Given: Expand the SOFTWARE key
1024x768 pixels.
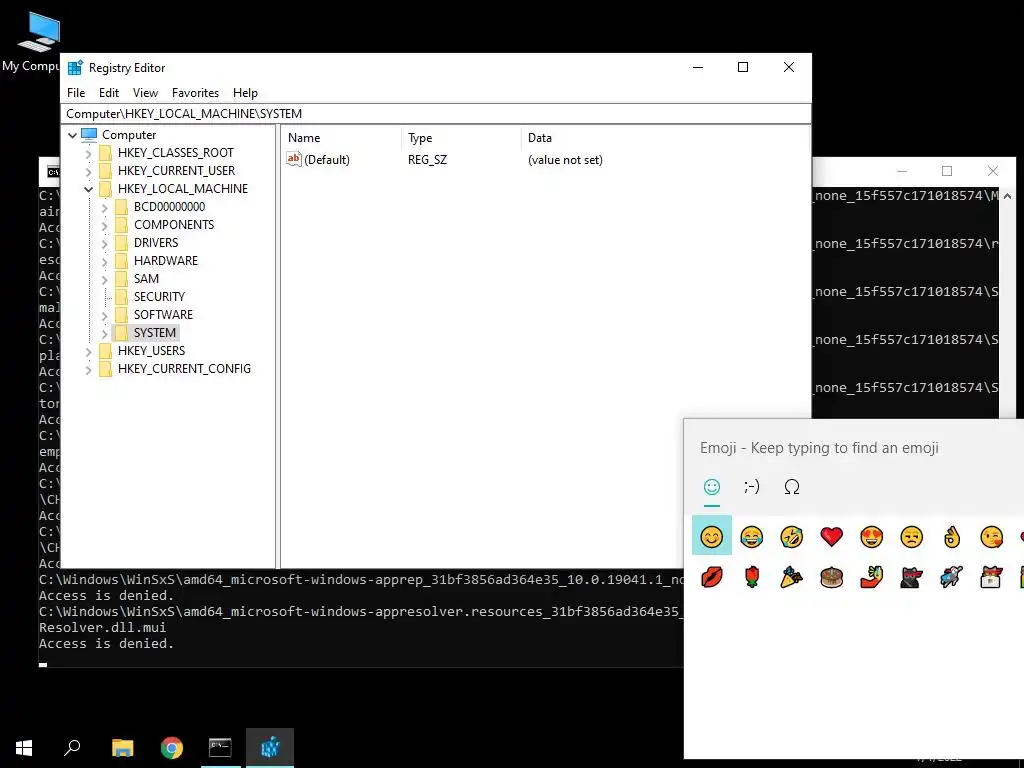Looking at the screenshot, I should pos(104,315).
